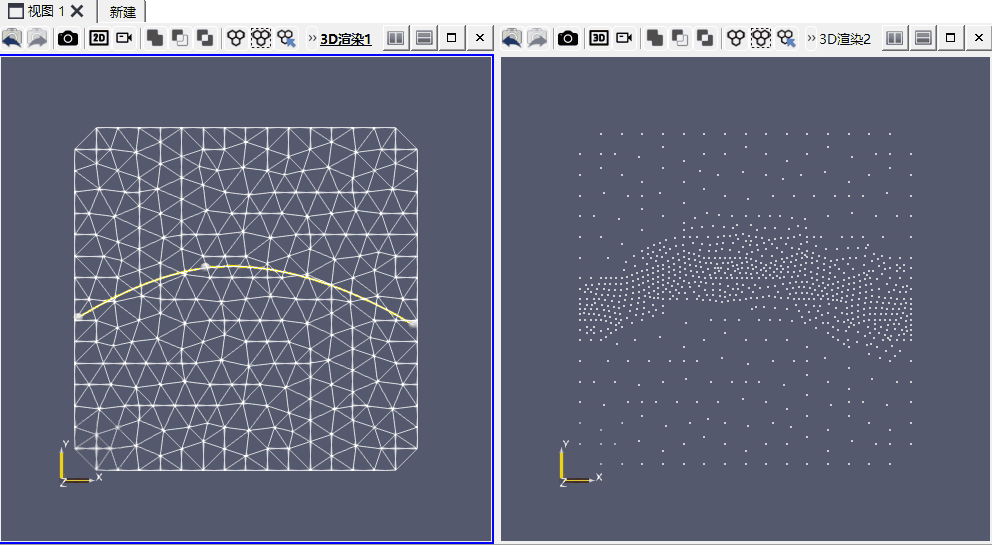Split the 3D渲染2 view horizontally
Screen dimensions: 992x545
895,38
